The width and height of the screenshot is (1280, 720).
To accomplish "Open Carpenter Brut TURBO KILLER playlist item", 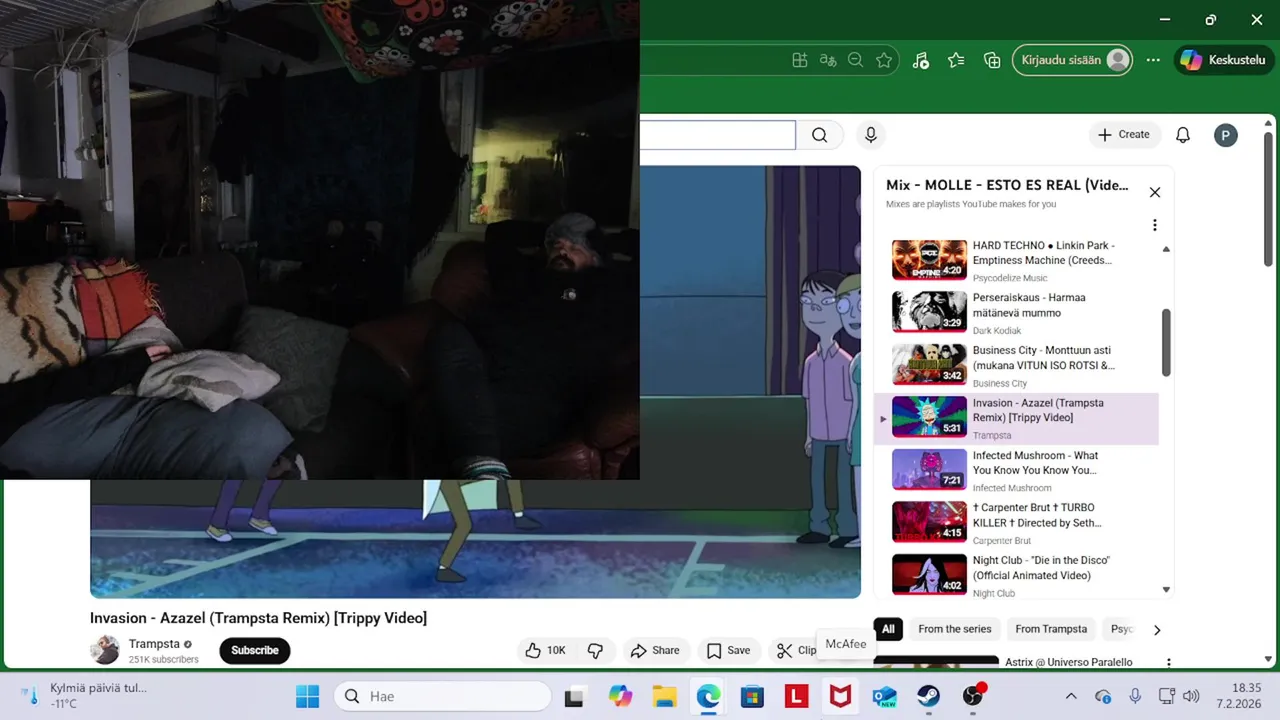I will point(1017,523).
